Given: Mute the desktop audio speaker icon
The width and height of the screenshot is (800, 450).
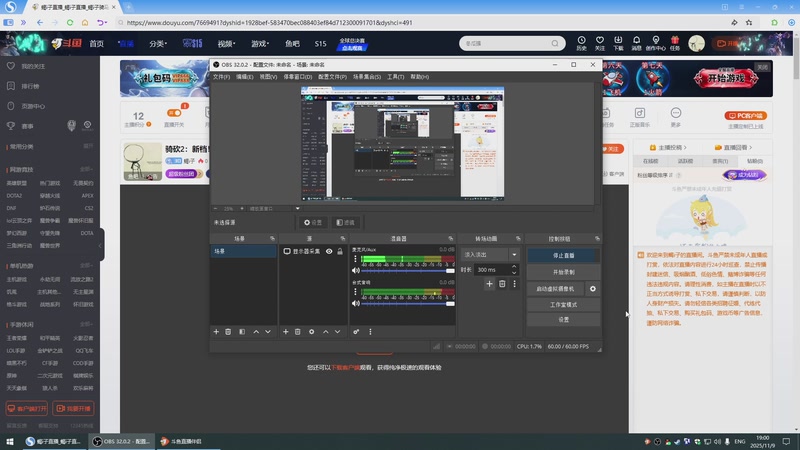Looking at the screenshot, I should coord(356,303).
